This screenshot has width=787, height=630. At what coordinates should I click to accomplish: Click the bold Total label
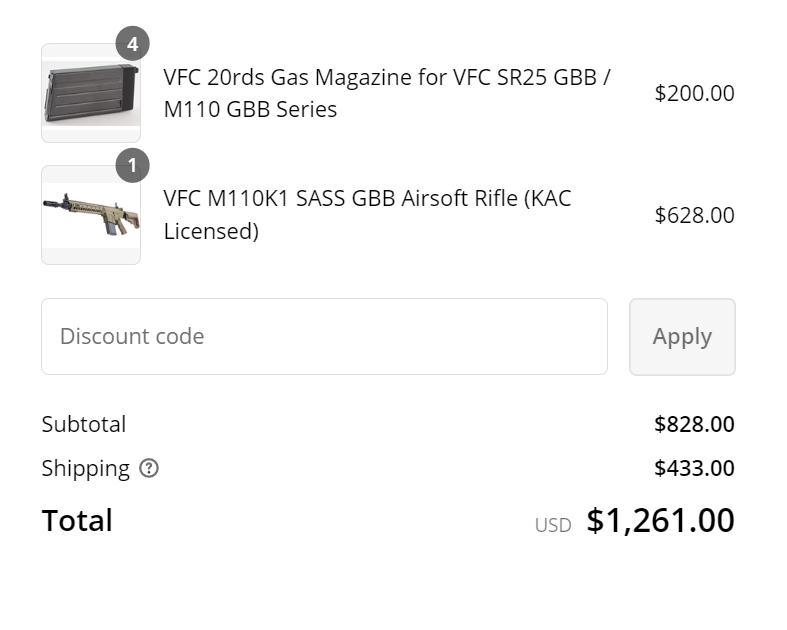tap(77, 521)
